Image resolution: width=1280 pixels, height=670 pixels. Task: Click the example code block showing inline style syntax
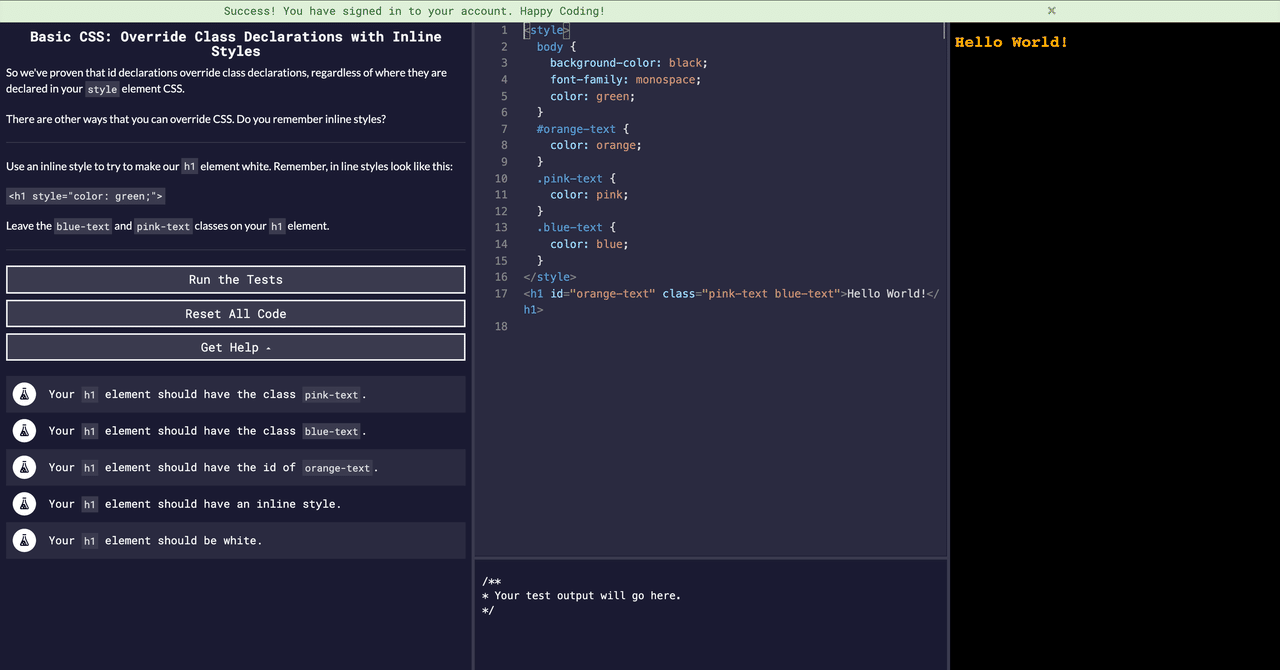point(85,196)
